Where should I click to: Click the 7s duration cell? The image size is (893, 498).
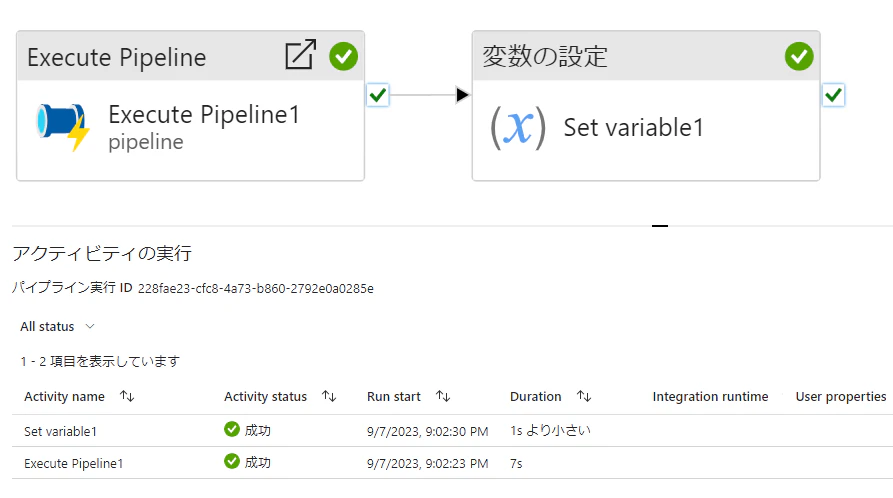tap(516, 463)
